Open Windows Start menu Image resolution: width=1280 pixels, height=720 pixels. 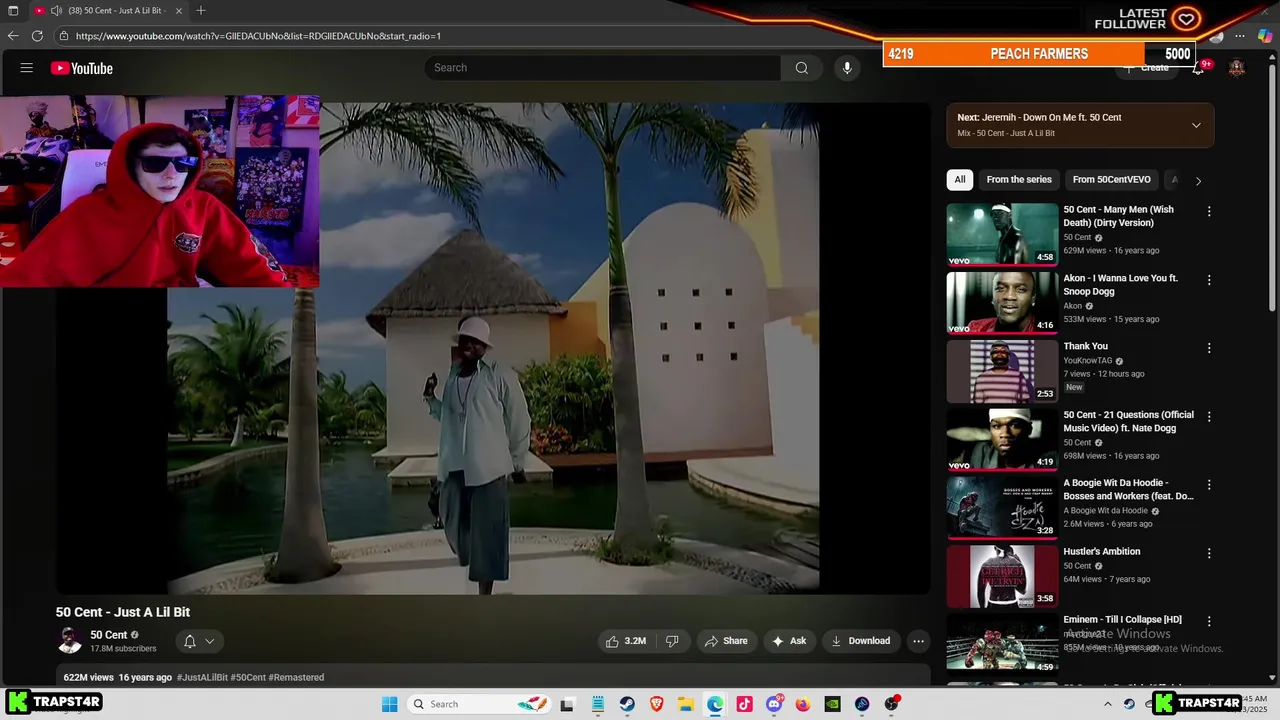coord(390,704)
